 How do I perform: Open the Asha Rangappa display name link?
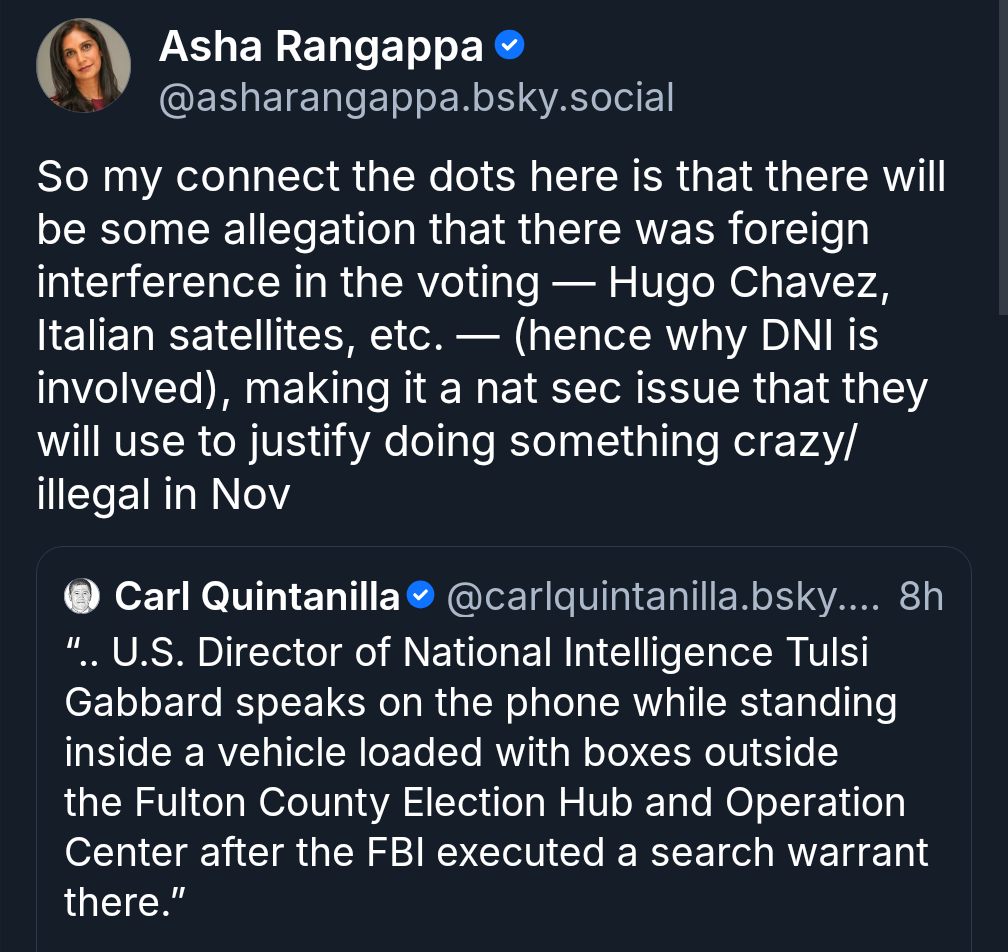[320, 46]
